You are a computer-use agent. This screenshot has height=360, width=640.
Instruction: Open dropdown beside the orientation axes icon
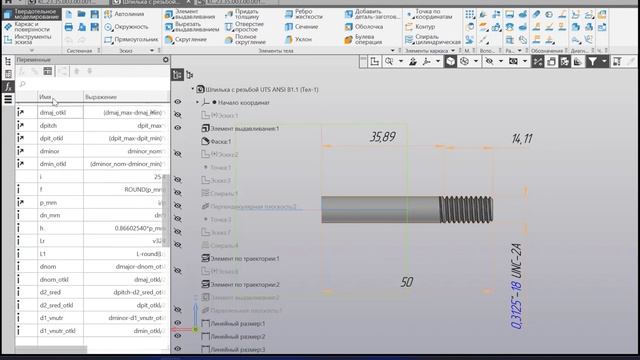coord(438,62)
